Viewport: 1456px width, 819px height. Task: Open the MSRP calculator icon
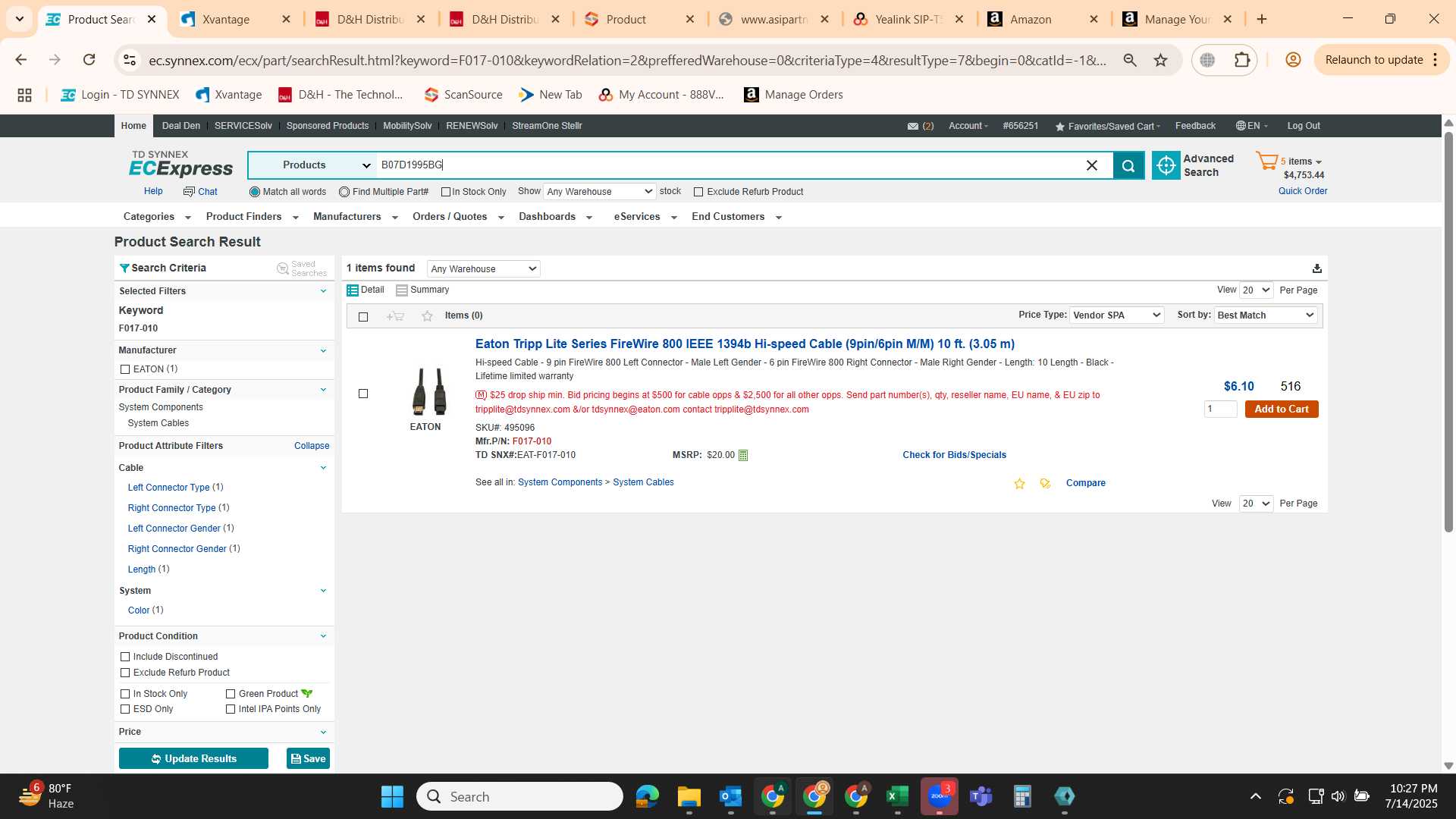743,456
